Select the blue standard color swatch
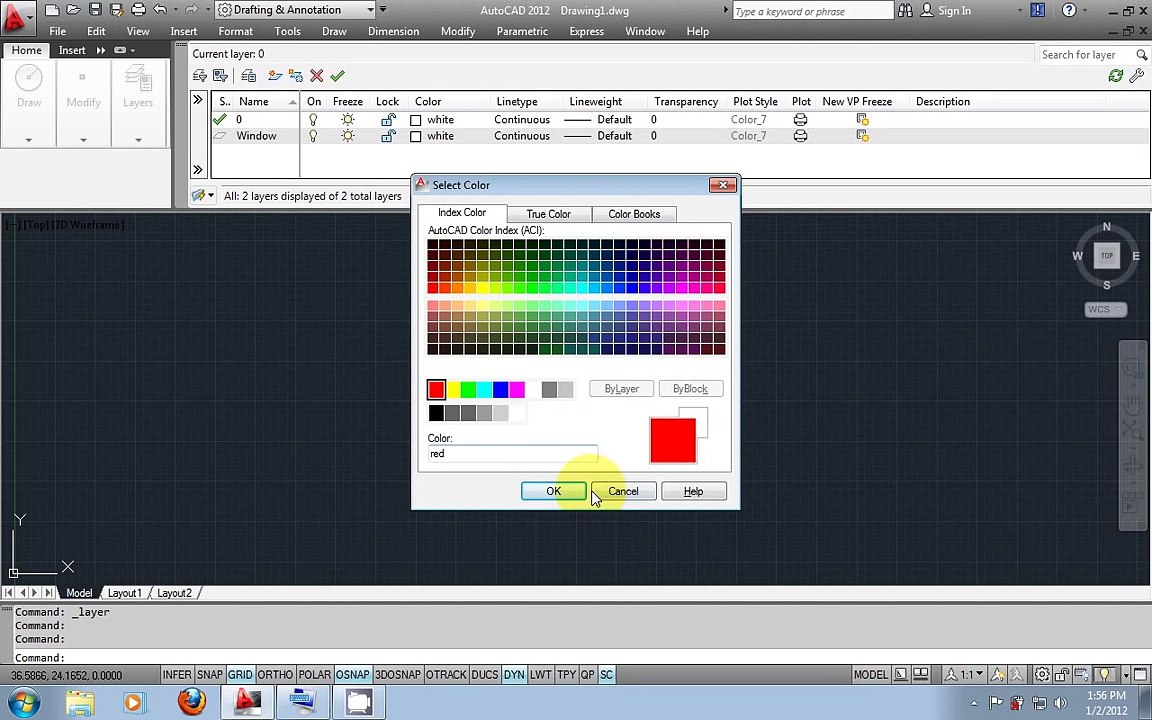Viewport: 1152px width, 720px height. [x=500, y=389]
